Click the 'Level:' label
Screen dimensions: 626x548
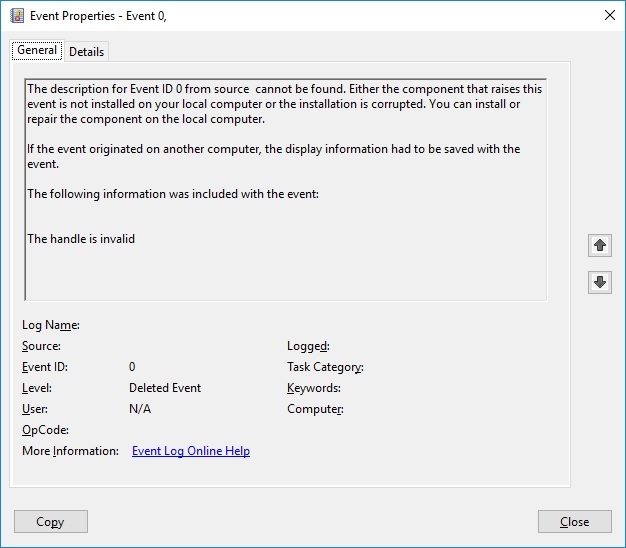coord(37,388)
